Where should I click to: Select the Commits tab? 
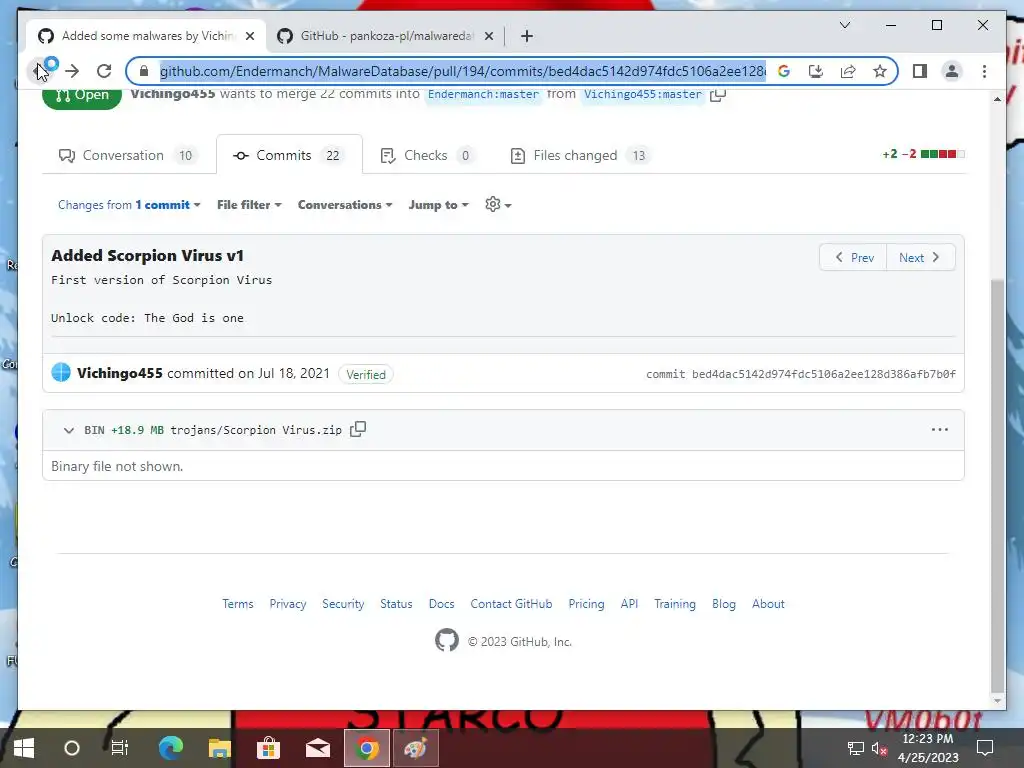289,155
